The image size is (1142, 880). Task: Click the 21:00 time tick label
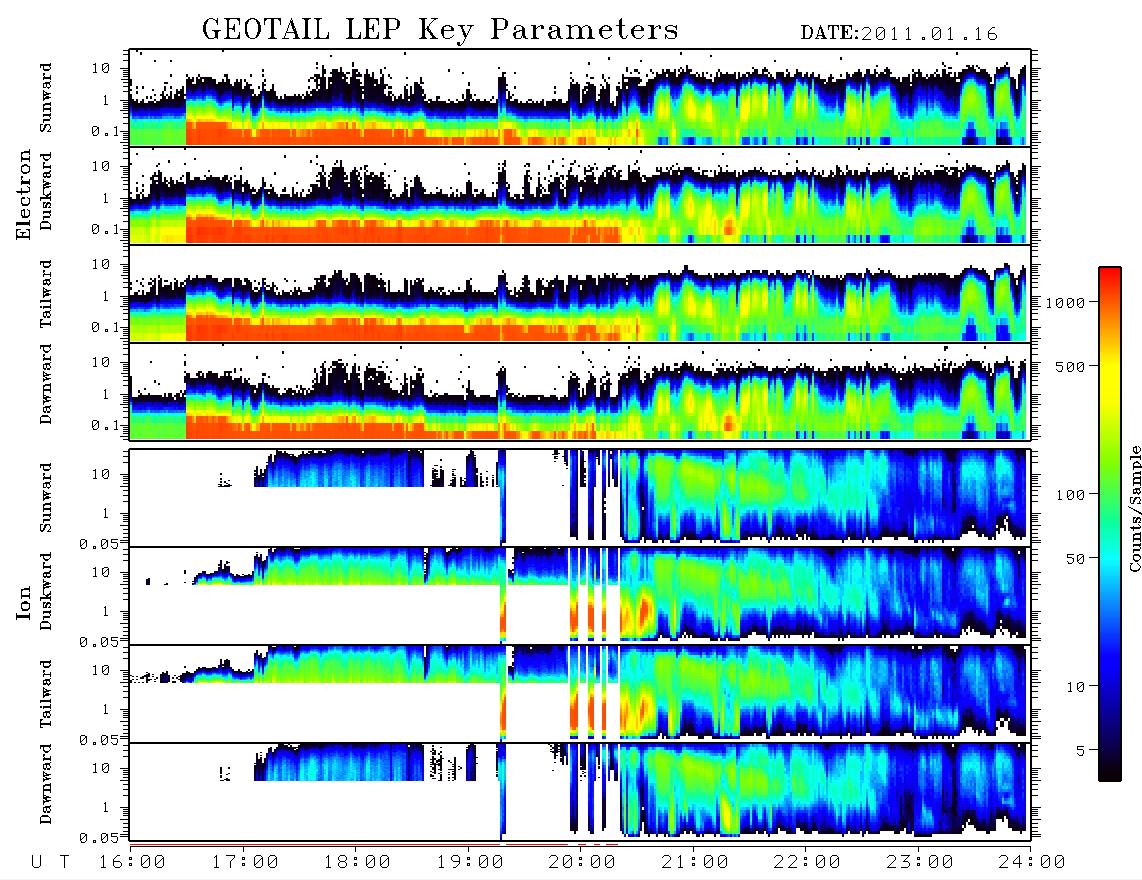(695, 862)
